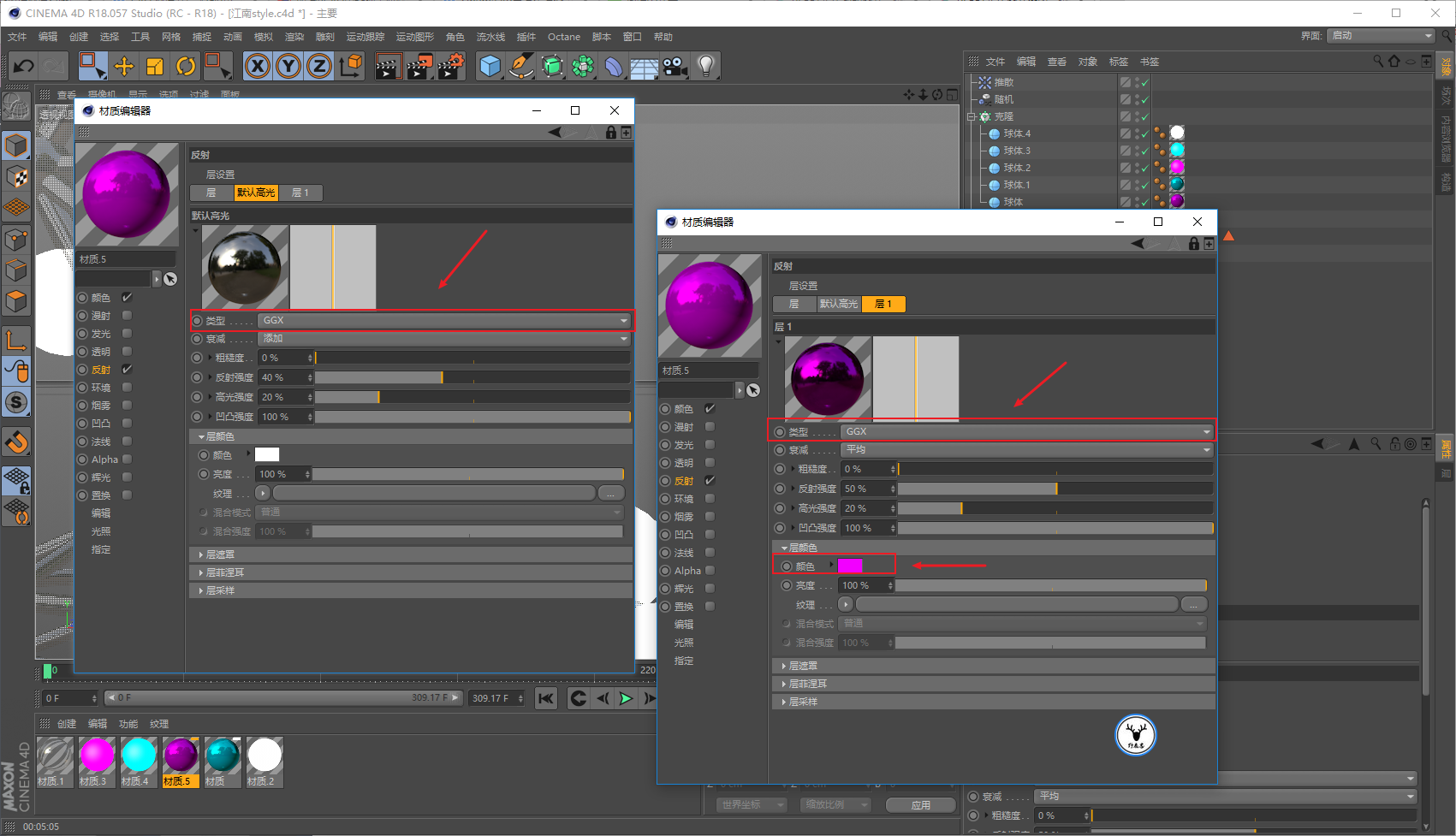Open the render settings gear icon
Viewport: 1456px width, 836px height.
tap(450, 66)
